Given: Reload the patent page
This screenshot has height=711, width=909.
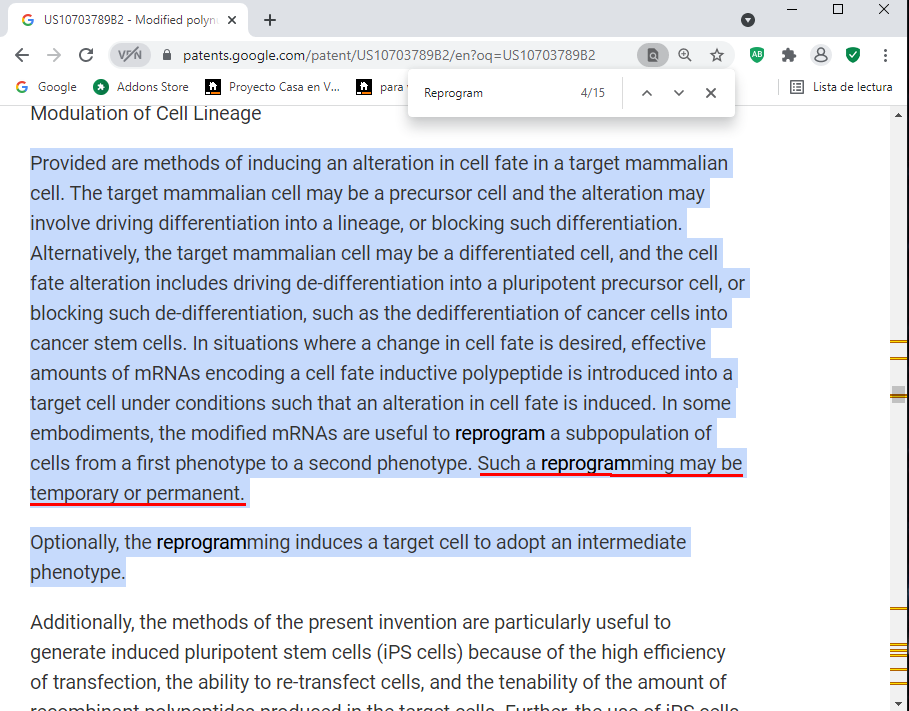Looking at the screenshot, I should click(86, 56).
